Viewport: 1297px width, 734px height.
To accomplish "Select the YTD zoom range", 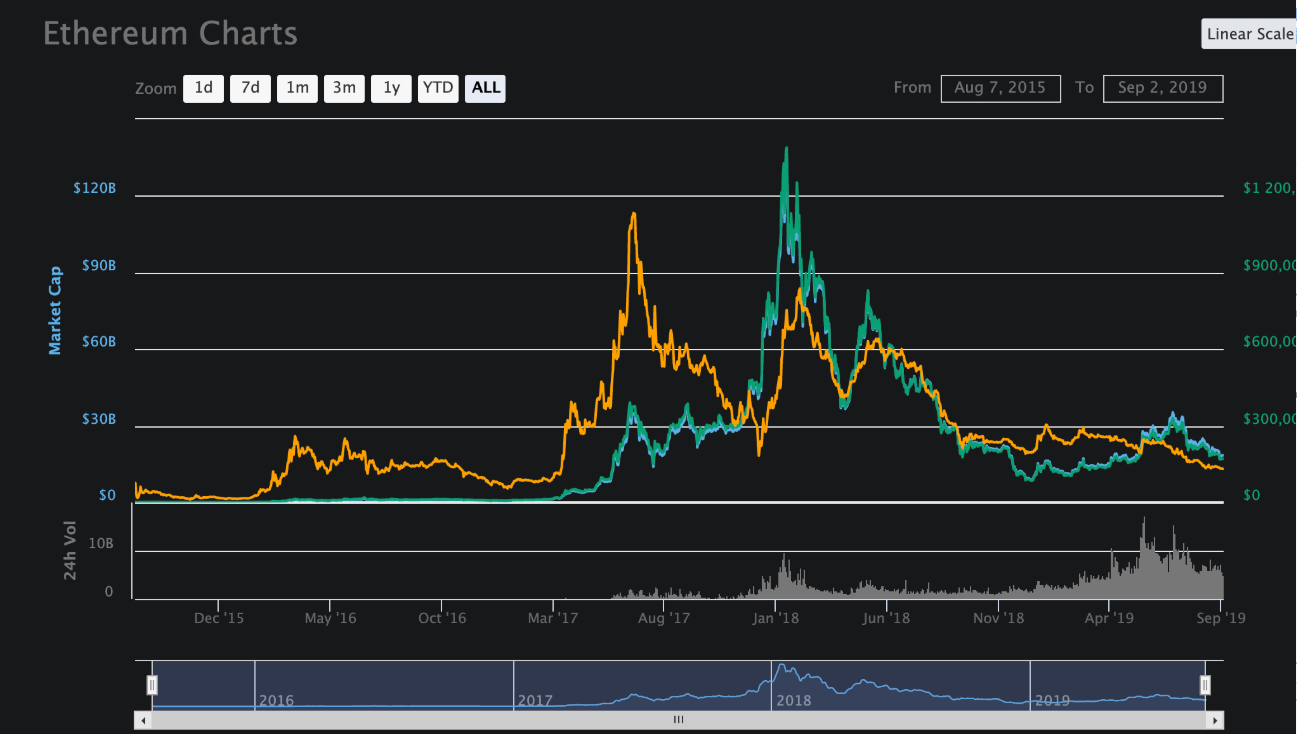I will pos(438,88).
